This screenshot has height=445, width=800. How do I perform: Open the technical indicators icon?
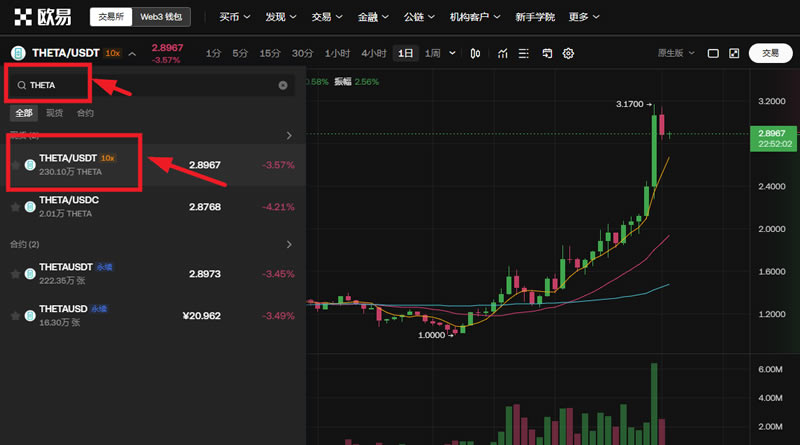pos(501,53)
